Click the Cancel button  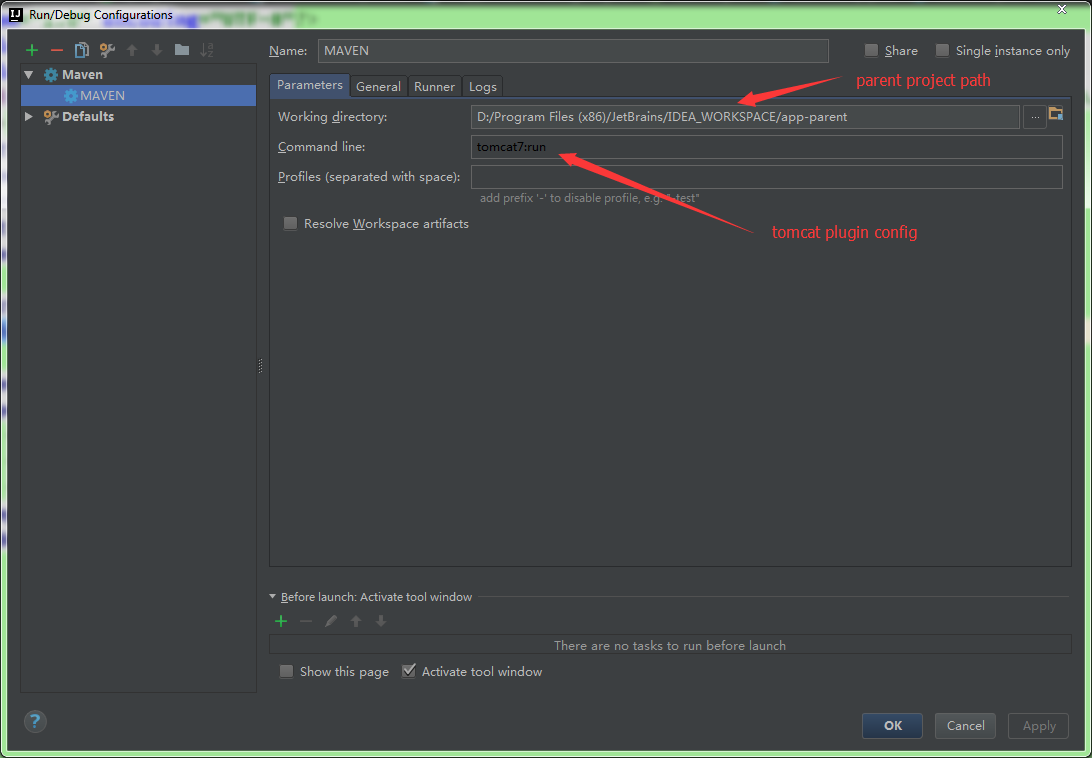pos(965,726)
